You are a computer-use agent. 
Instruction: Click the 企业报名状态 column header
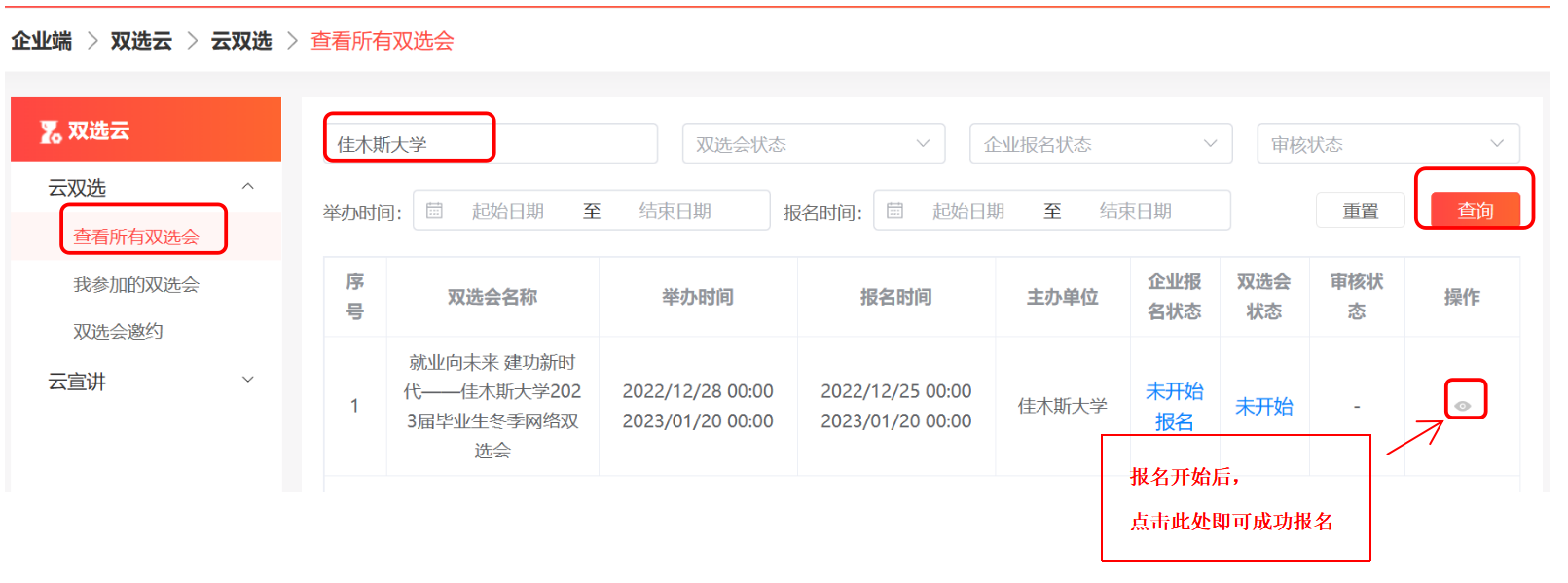click(1175, 297)
